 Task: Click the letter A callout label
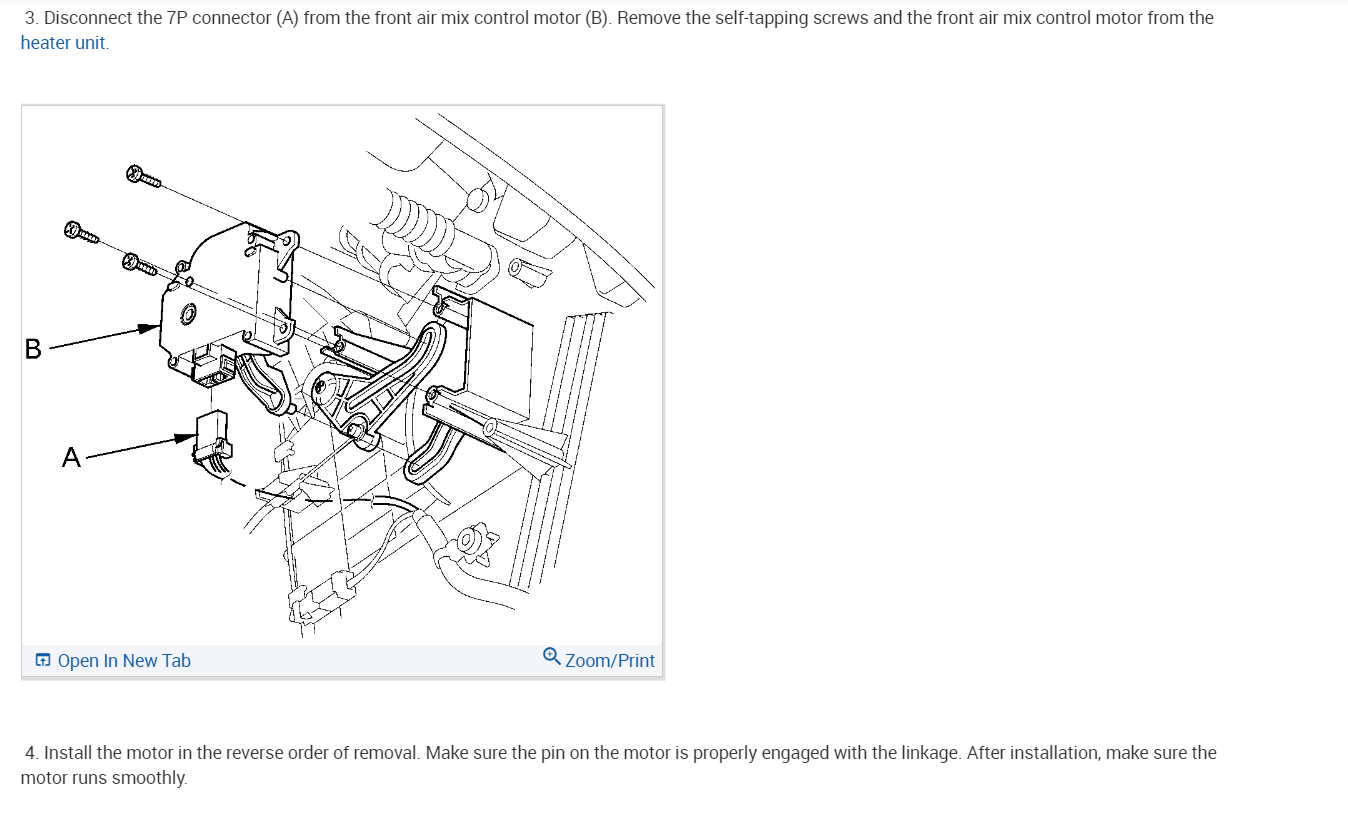pos(71,458)
